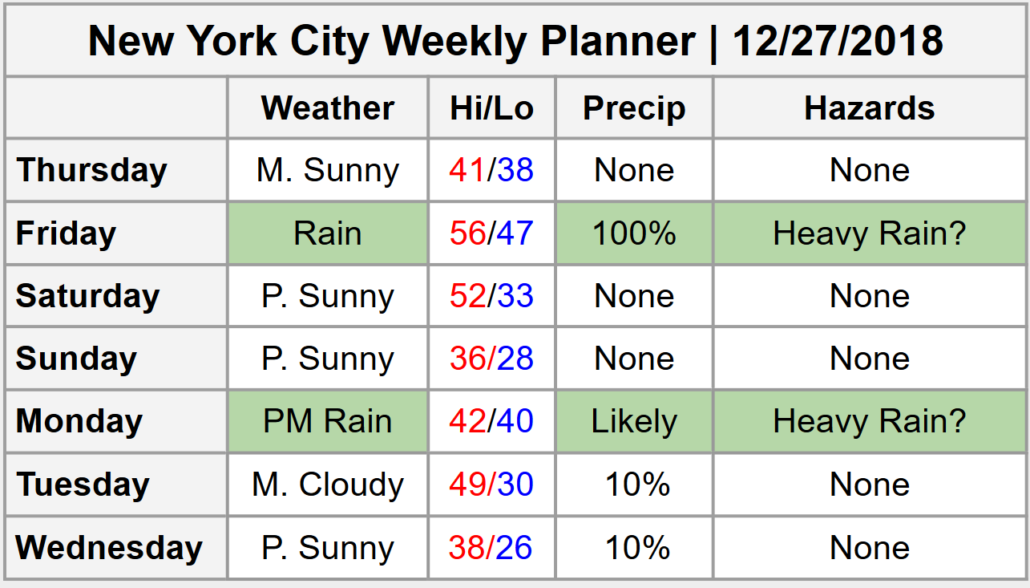
Task: Select Friday's 56/47 temperature cell
Action: [491, 233]
